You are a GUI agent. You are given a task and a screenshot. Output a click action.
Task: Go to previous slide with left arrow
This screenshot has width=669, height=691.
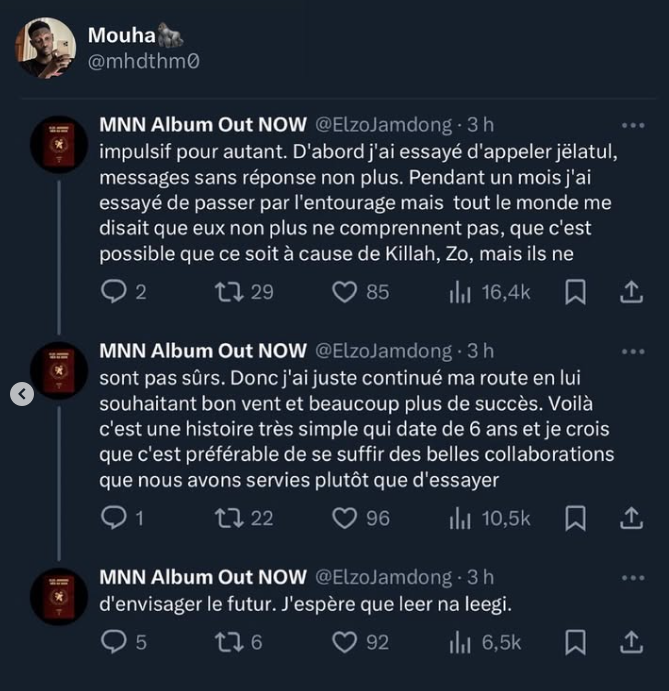pos(22,394)
